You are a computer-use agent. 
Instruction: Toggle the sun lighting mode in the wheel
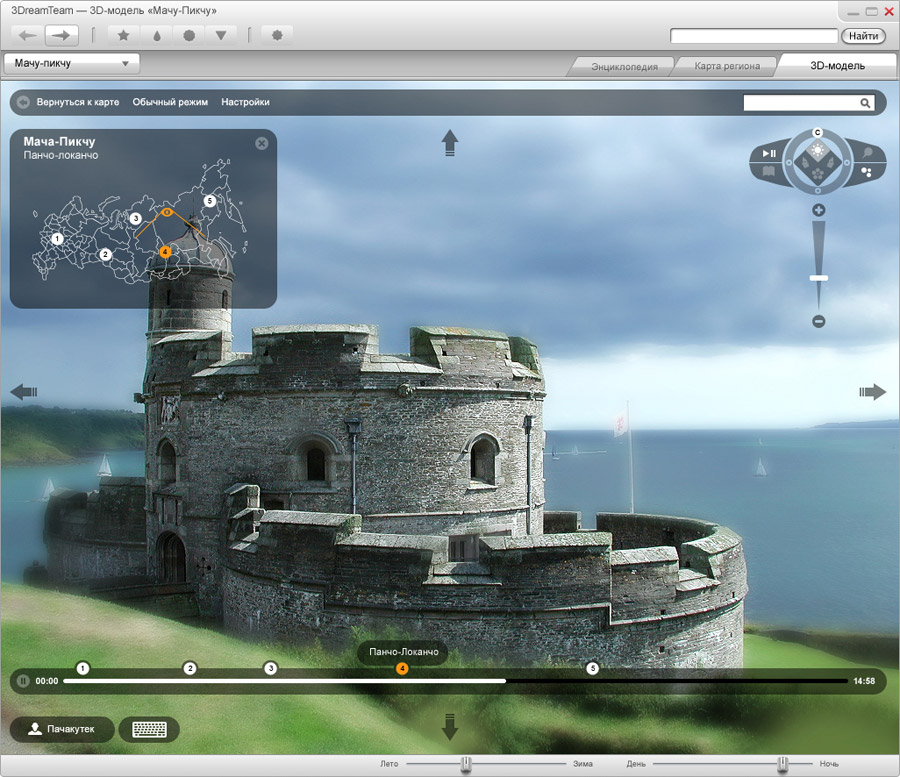(817, 151)
